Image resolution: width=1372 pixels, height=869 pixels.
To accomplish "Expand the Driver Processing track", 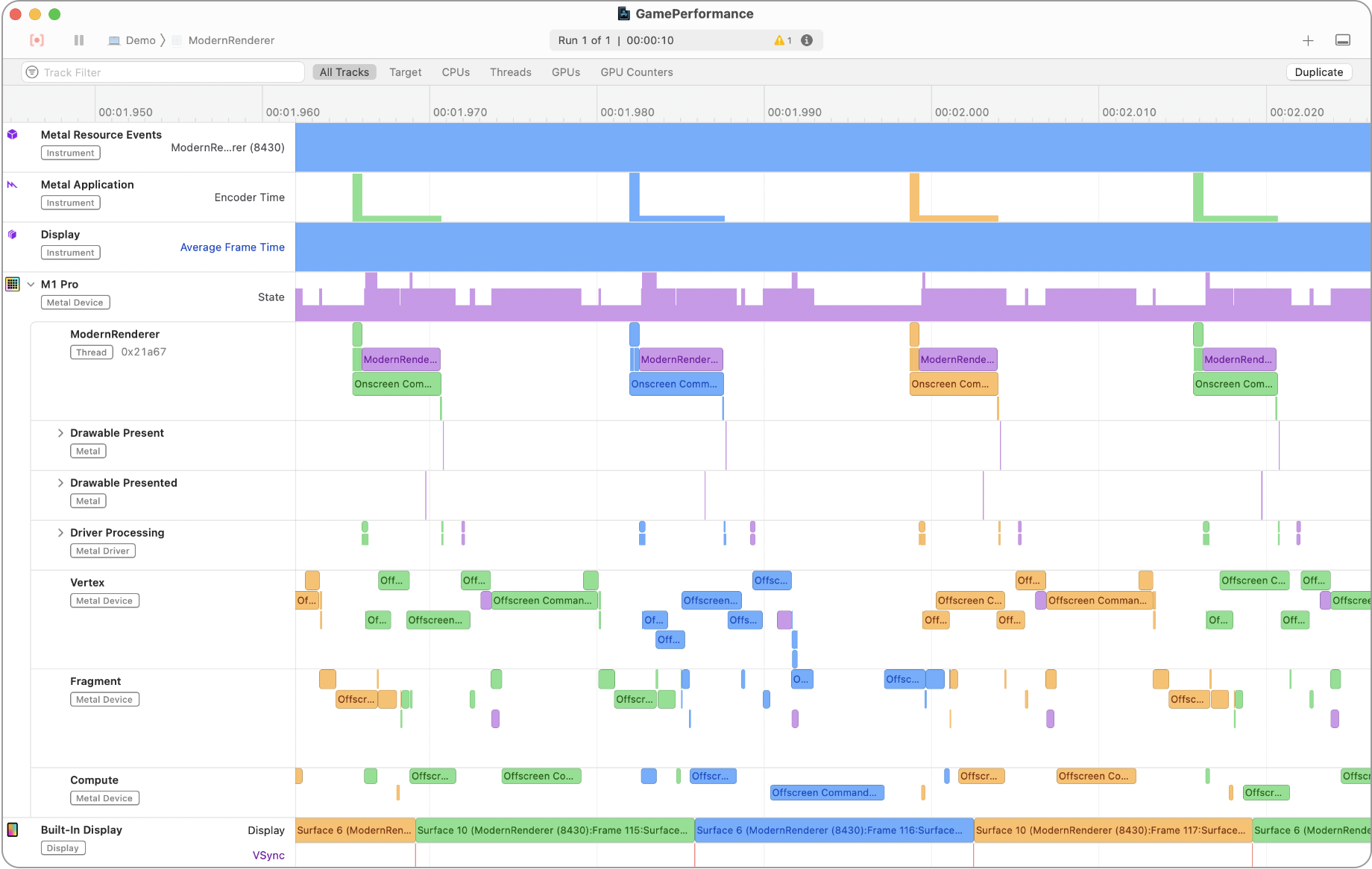I will pyautogui.click(x=60, y=532).
